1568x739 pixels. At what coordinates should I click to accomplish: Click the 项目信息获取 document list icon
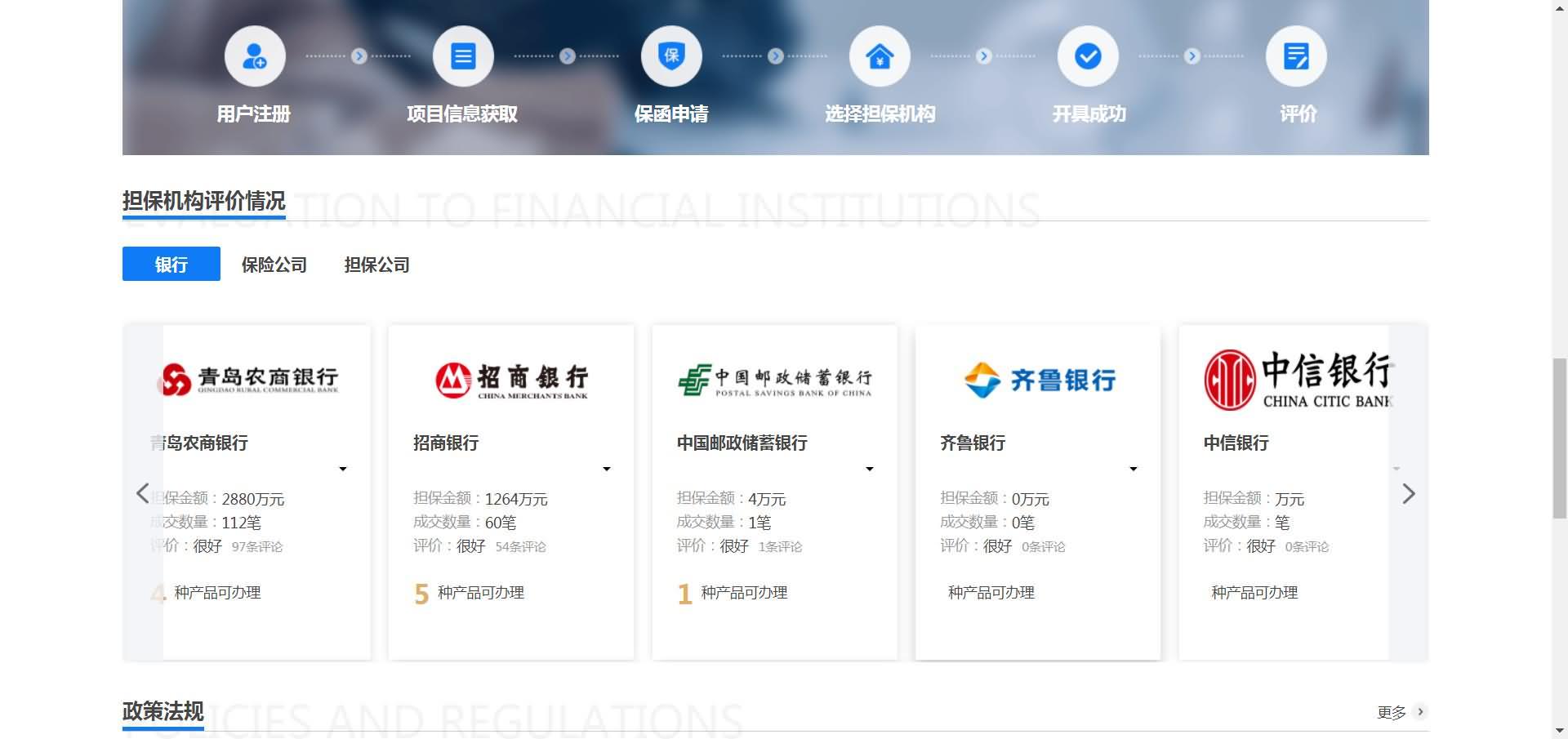(463, 56)
